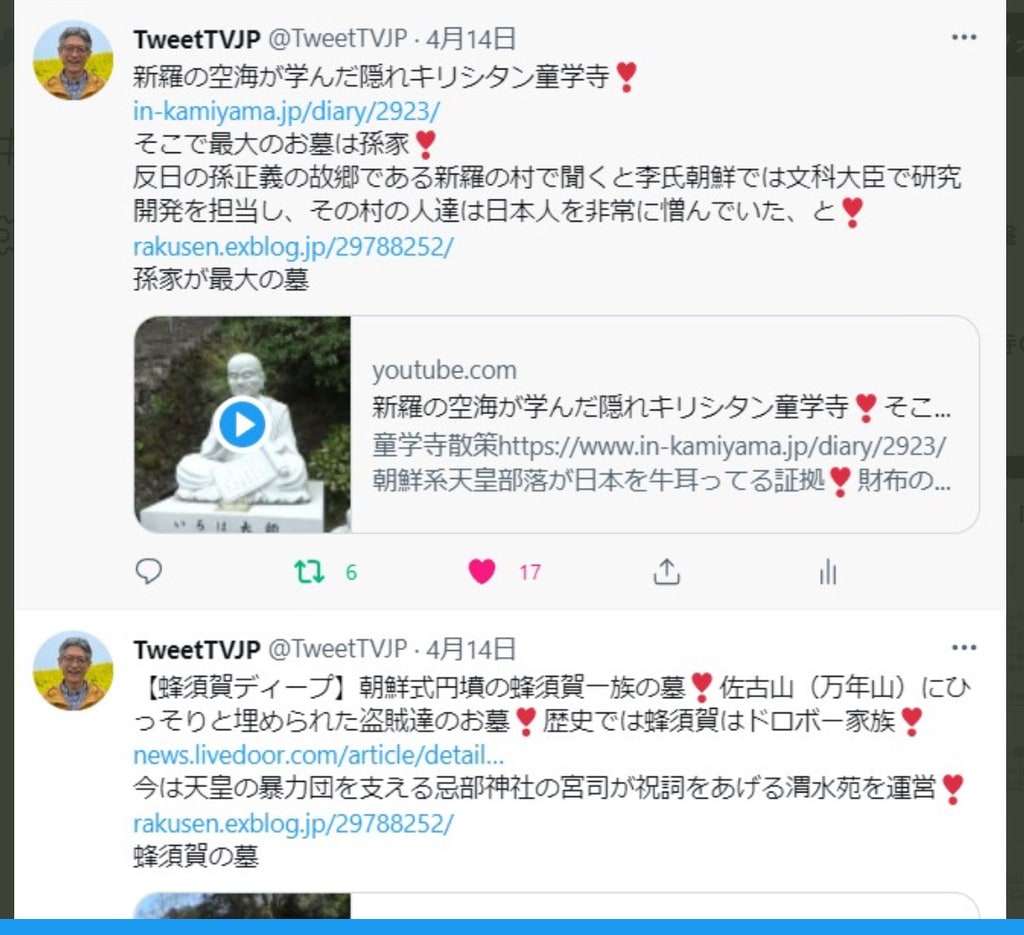Click second tweet's profile avatar

(x=73, y=671)
